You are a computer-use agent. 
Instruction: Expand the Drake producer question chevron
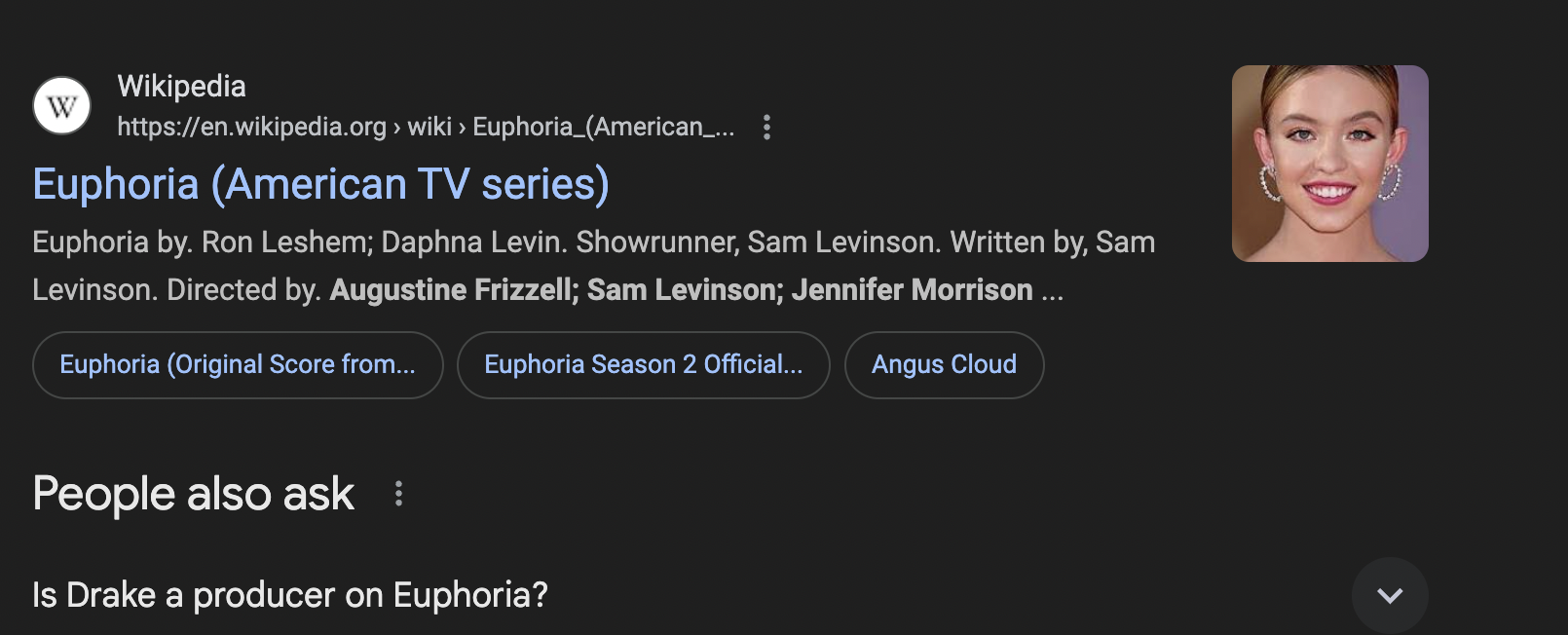coord(1390,595)
